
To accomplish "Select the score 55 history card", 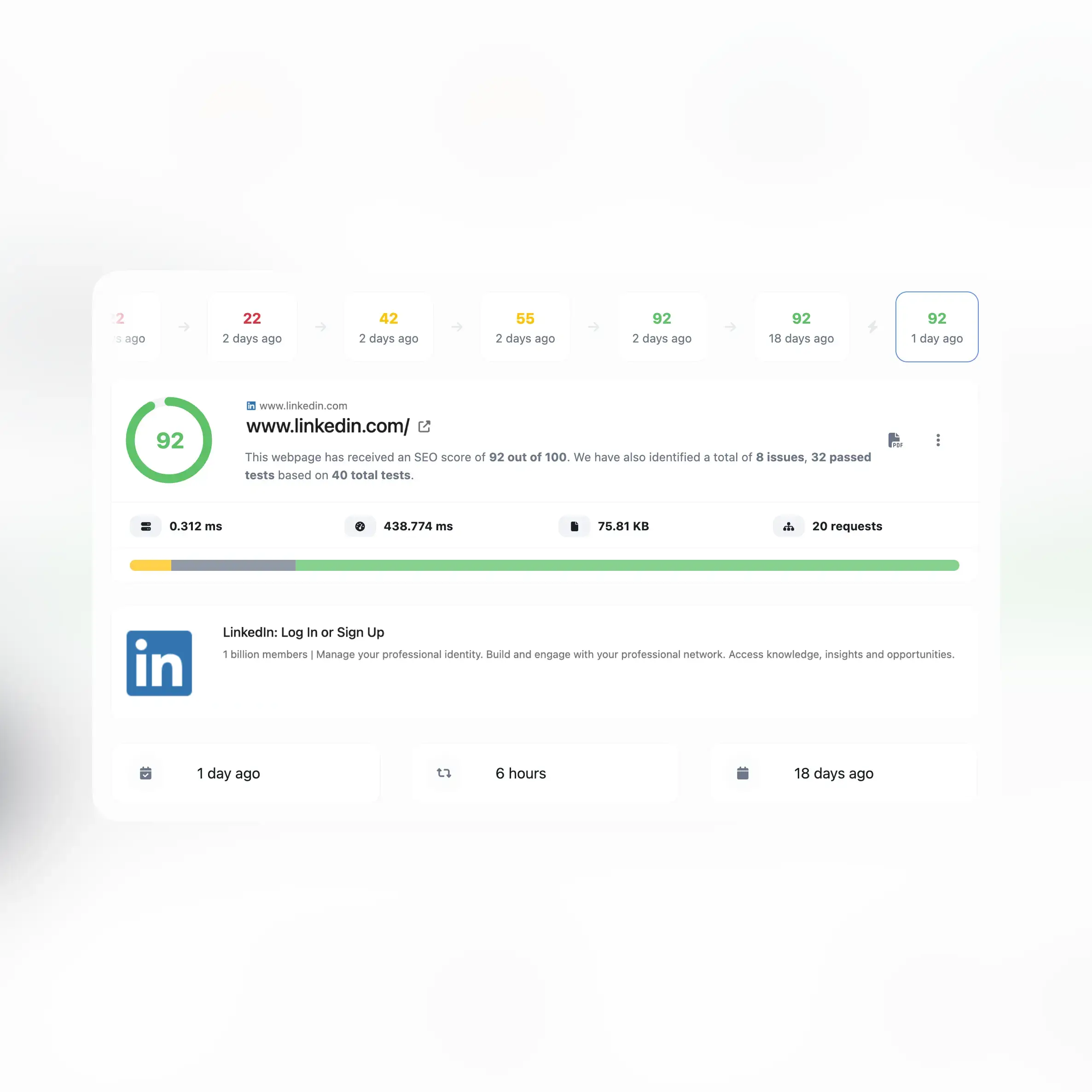I will point(525,327).
